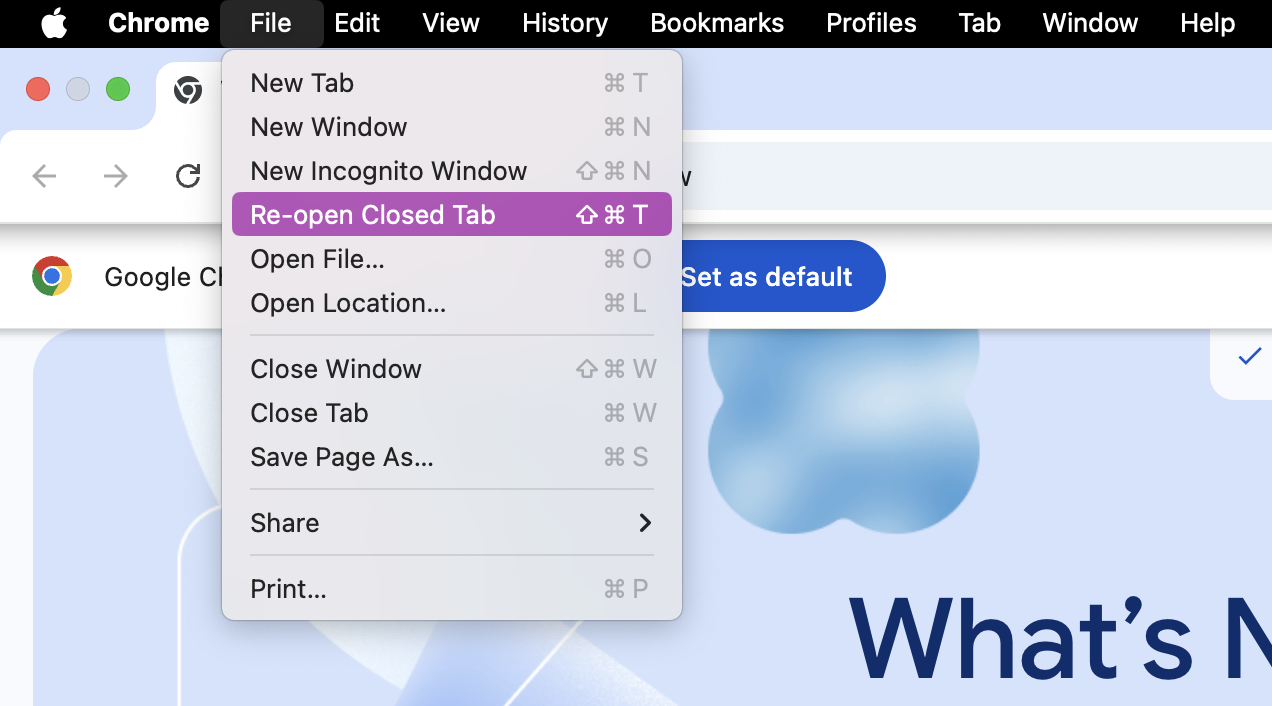Choose Re-open Closed Tab
Screen dimensions: 1272x706
pos(372,214)
